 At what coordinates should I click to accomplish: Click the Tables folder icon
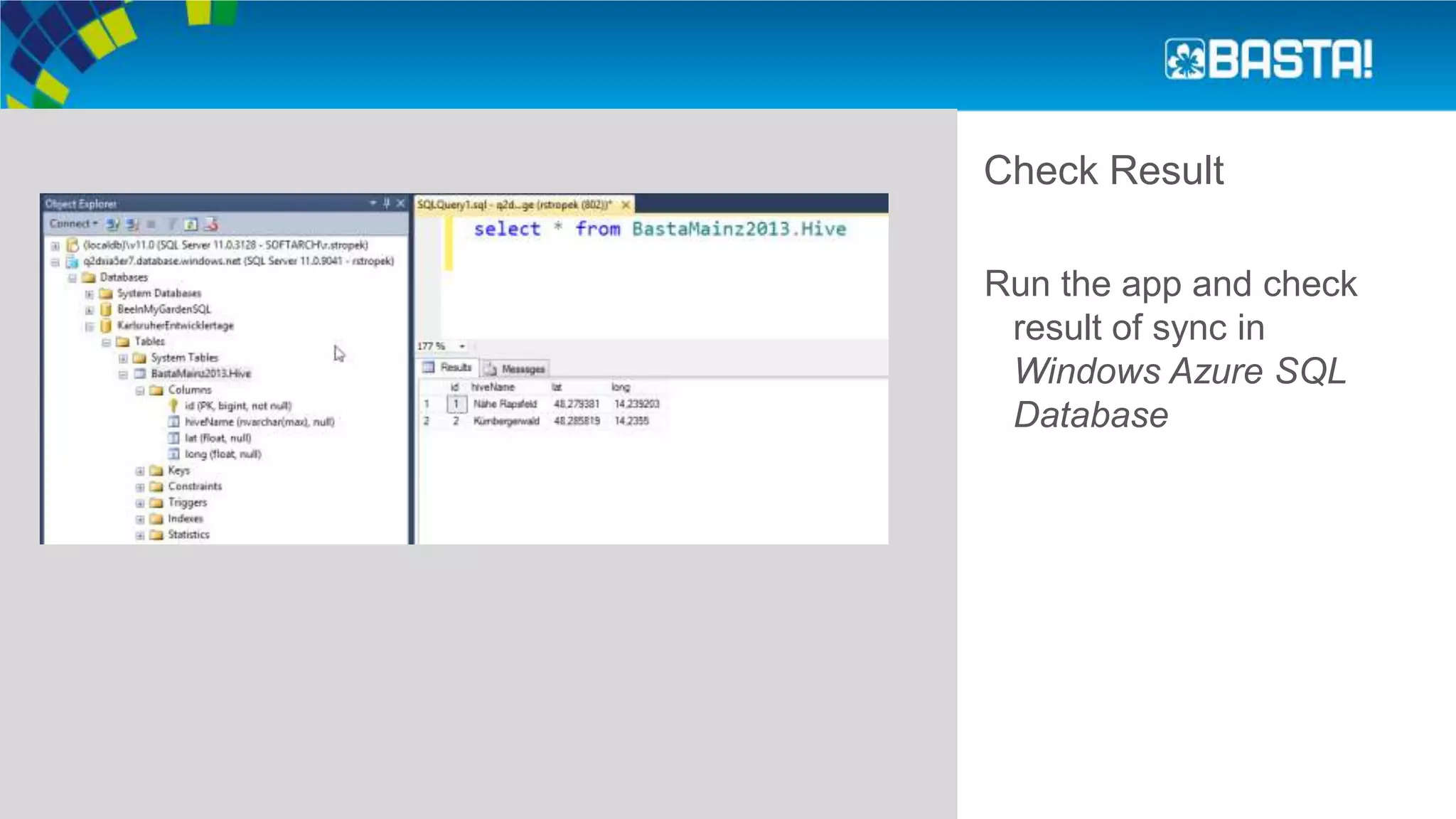(x=123, y=342)
